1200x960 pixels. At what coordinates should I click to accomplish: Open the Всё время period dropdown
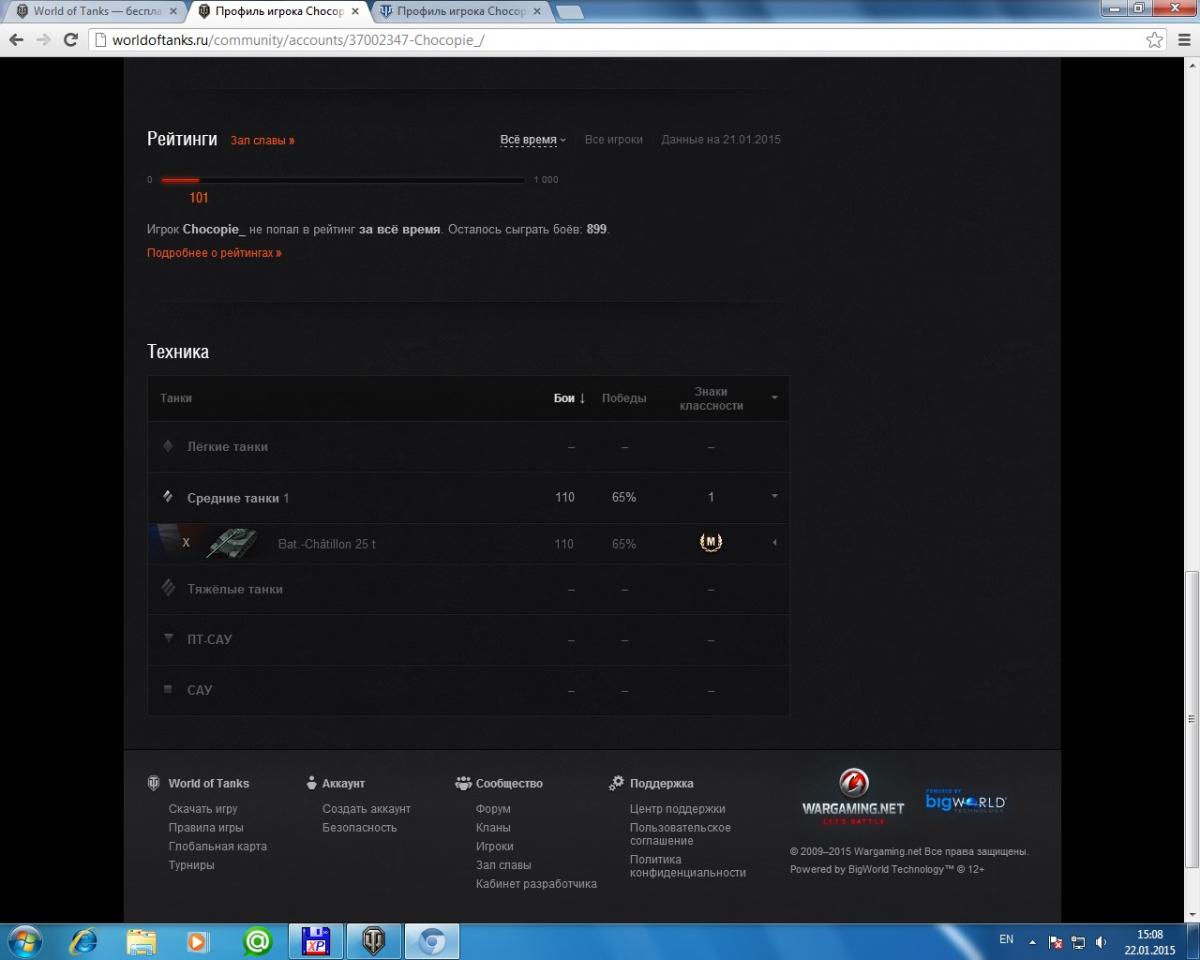[x=533, y=140]
